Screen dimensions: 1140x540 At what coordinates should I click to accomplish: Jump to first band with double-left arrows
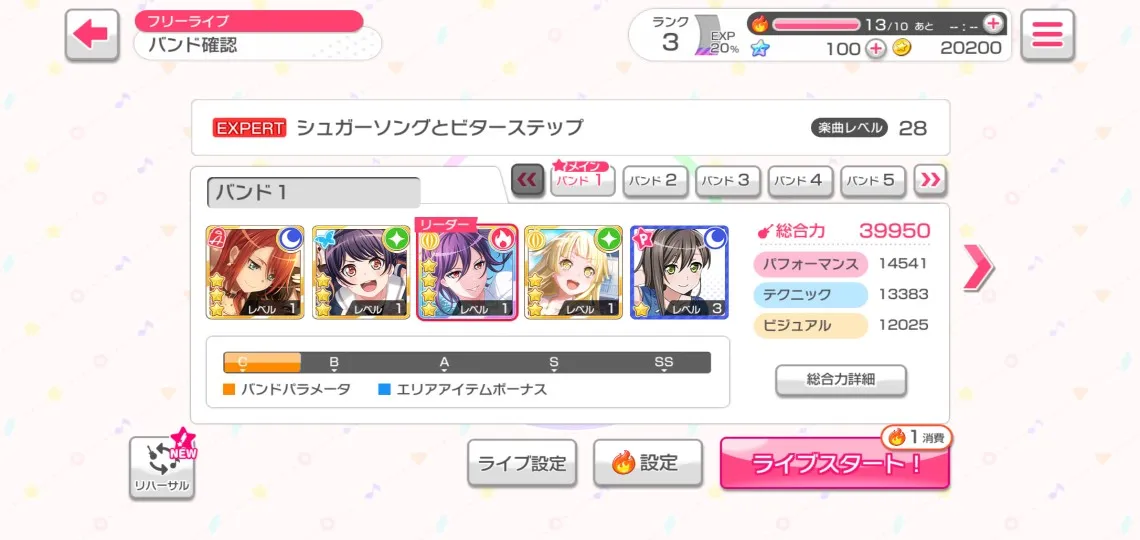[527, 180]
